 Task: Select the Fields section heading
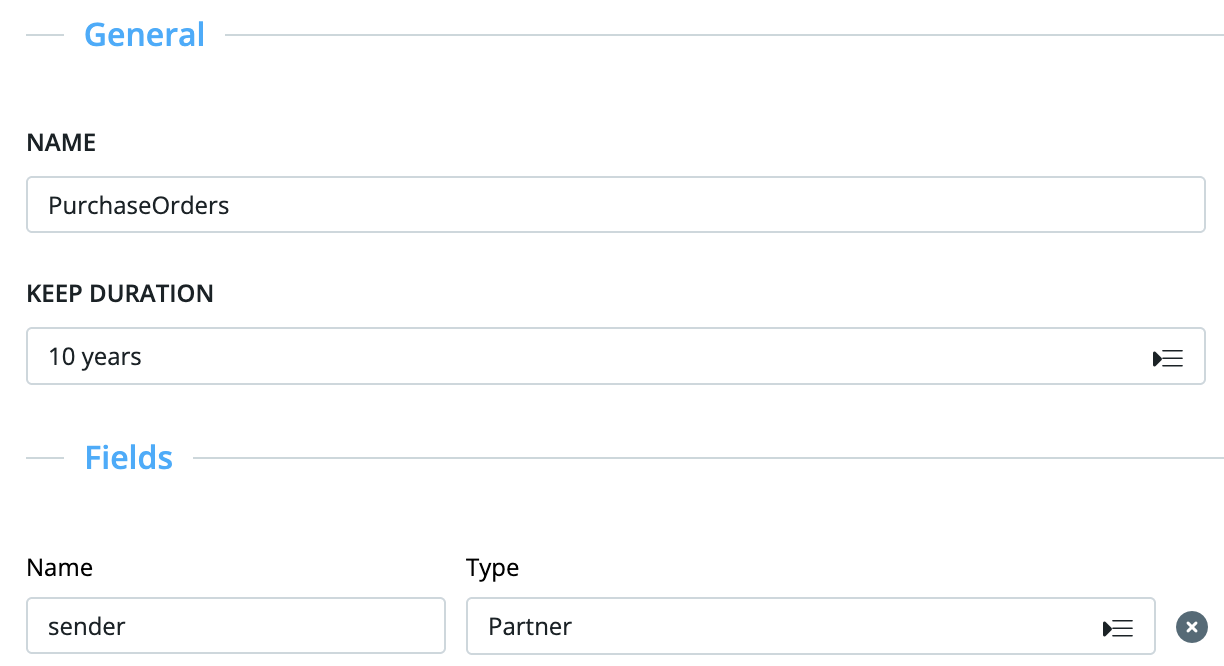point(129,458)
